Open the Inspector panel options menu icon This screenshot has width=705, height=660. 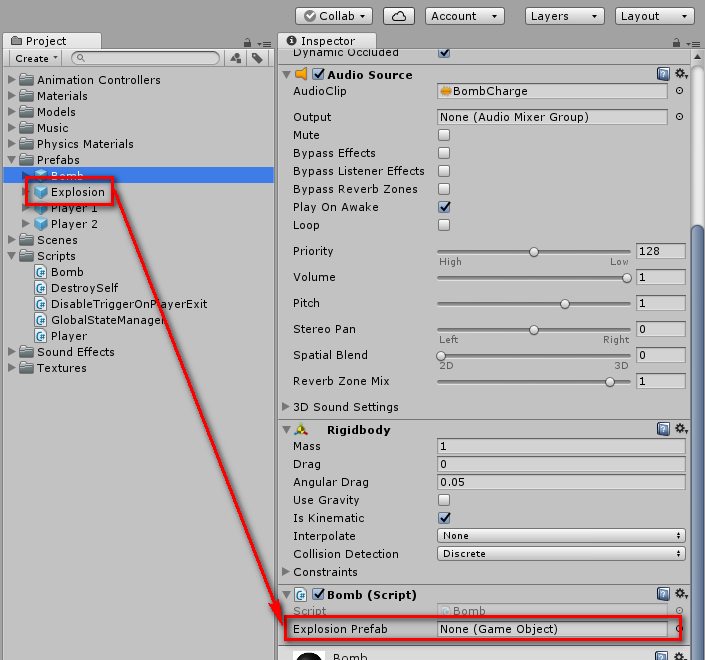[693, 44]
